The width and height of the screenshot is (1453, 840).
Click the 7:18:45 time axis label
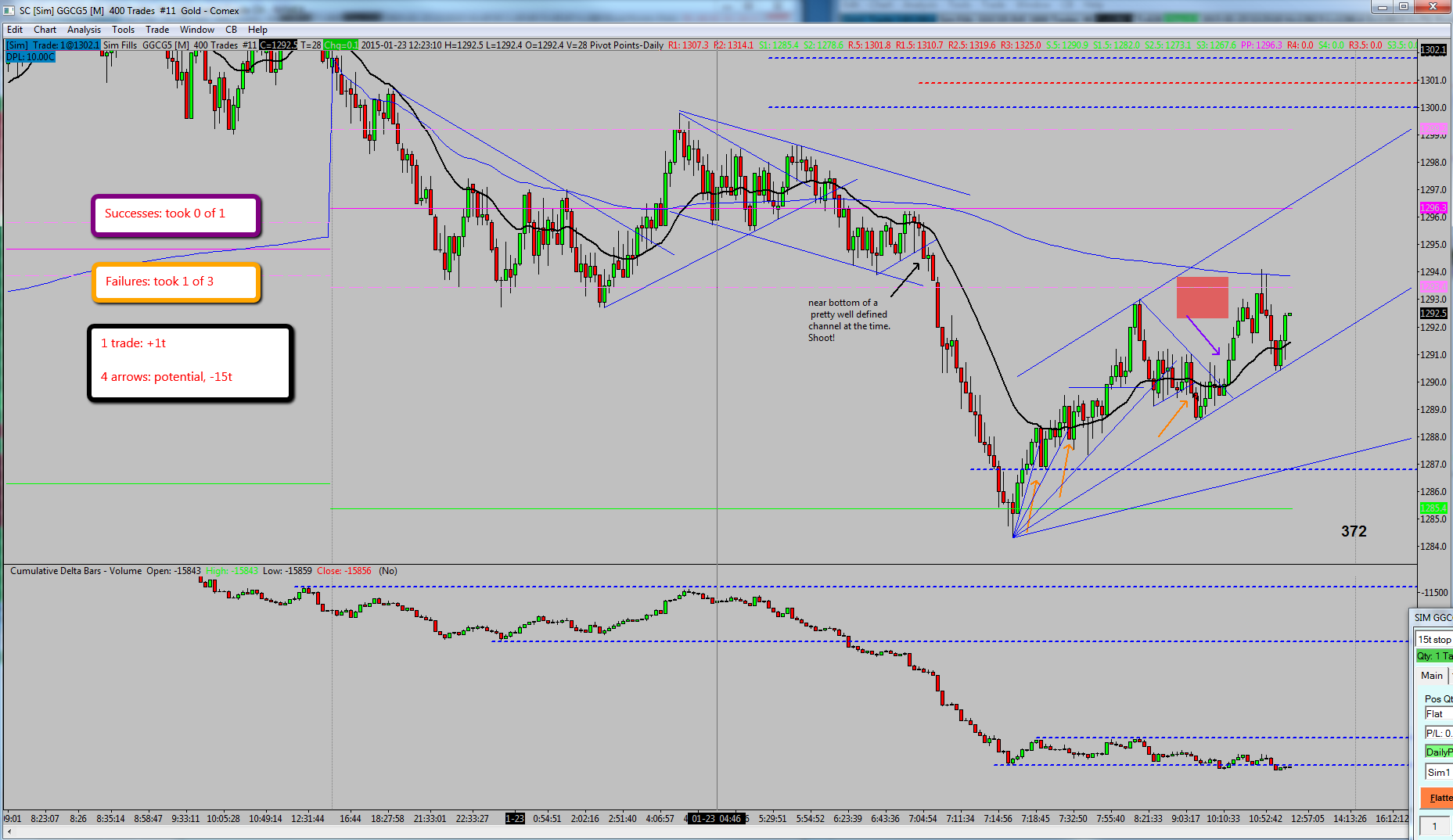click(x=1035, y=819)
